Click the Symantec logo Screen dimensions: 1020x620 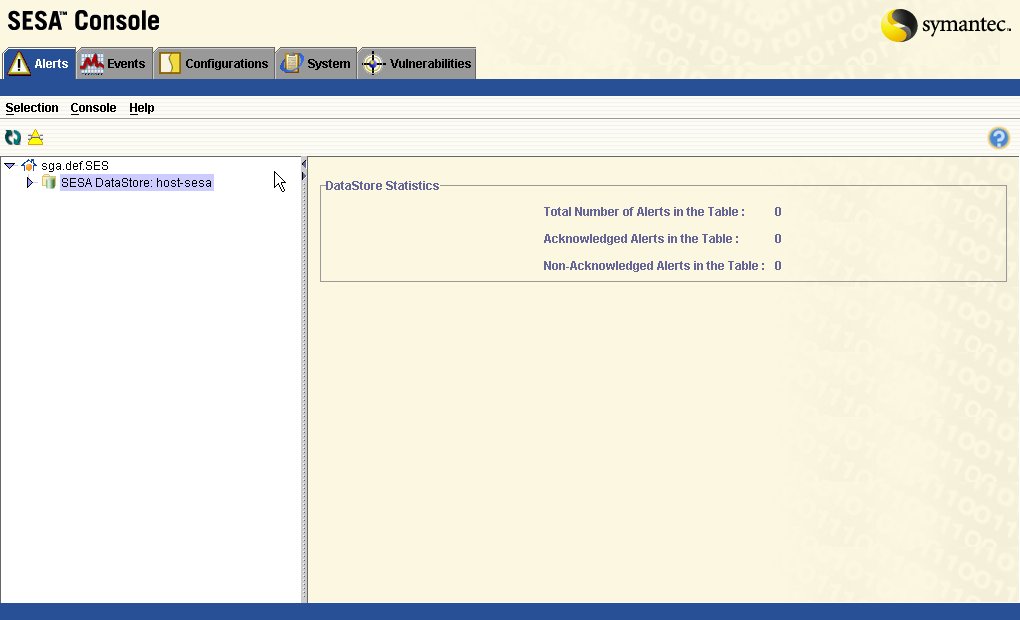pyautogui.click(x=946, y=25)
